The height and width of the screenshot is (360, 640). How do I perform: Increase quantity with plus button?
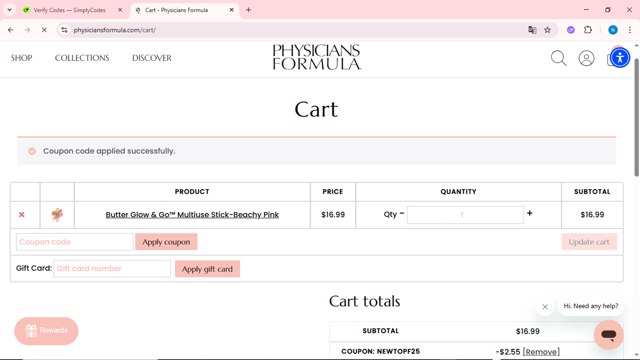pyautogui.click(x=529, y=213)
